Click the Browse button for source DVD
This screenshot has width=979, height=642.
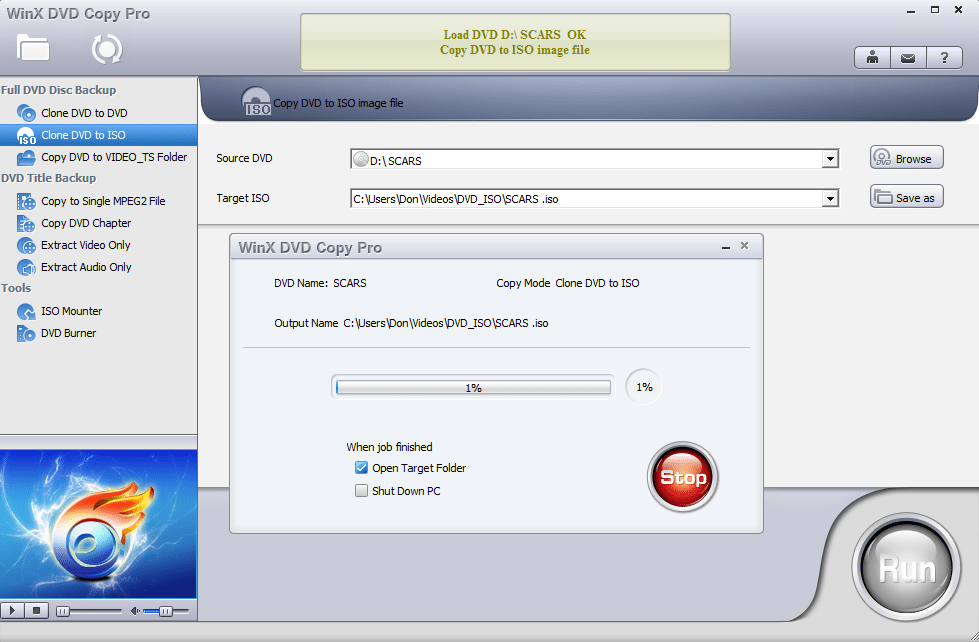pyautogui.click(x=907, y=158)
